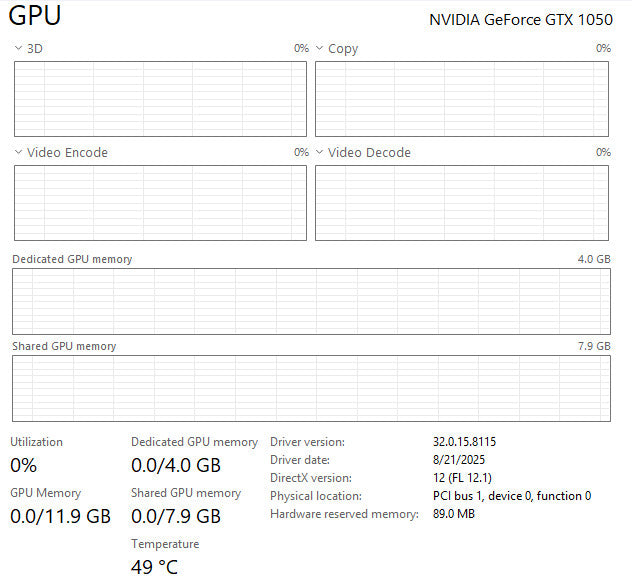Screen dimensions: 632x586
Task: Select the Video Decode usage graph
Action: coord(461,203)
